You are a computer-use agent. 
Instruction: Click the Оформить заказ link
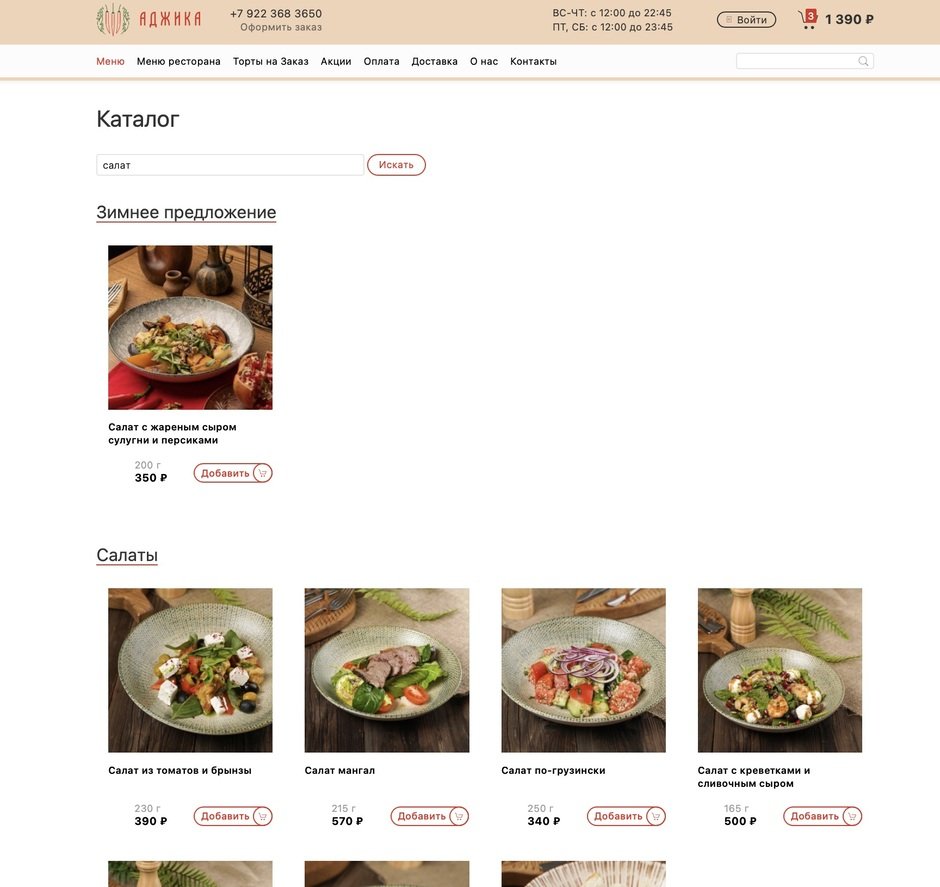pyautogui.click(x=281, y=27)
